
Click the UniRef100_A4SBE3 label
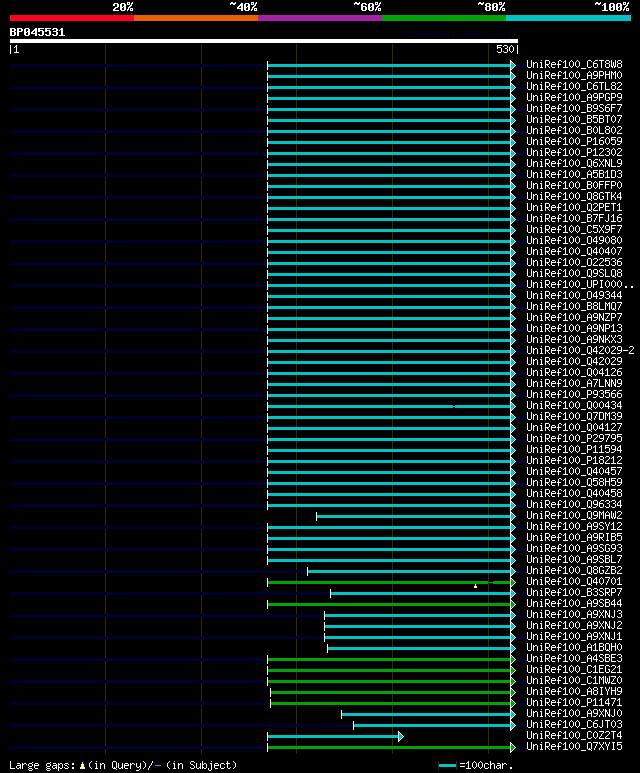coord(574,659)
